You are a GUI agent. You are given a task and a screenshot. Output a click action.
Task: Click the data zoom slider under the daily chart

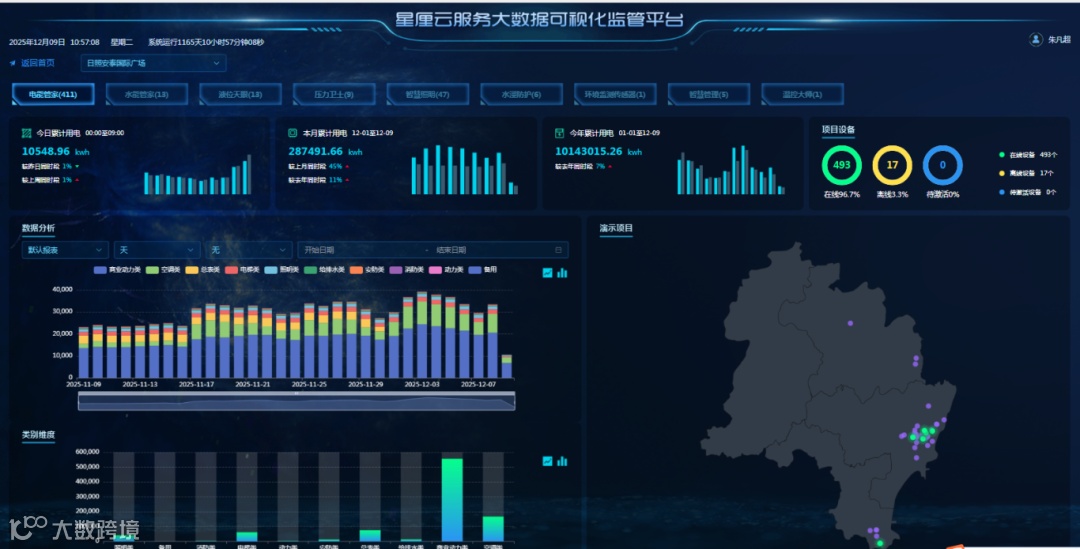297,402
